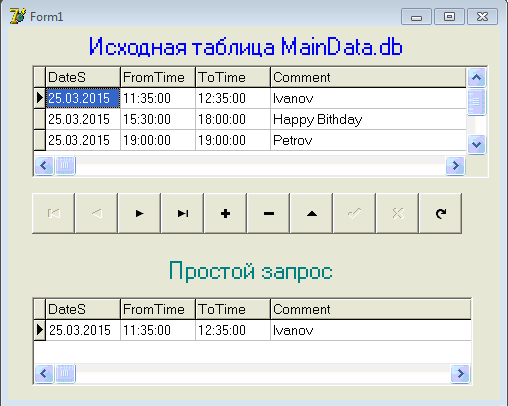Select Ivanov comment cell in top grid
Screen dimensions: 508x406
click(368, 98)
